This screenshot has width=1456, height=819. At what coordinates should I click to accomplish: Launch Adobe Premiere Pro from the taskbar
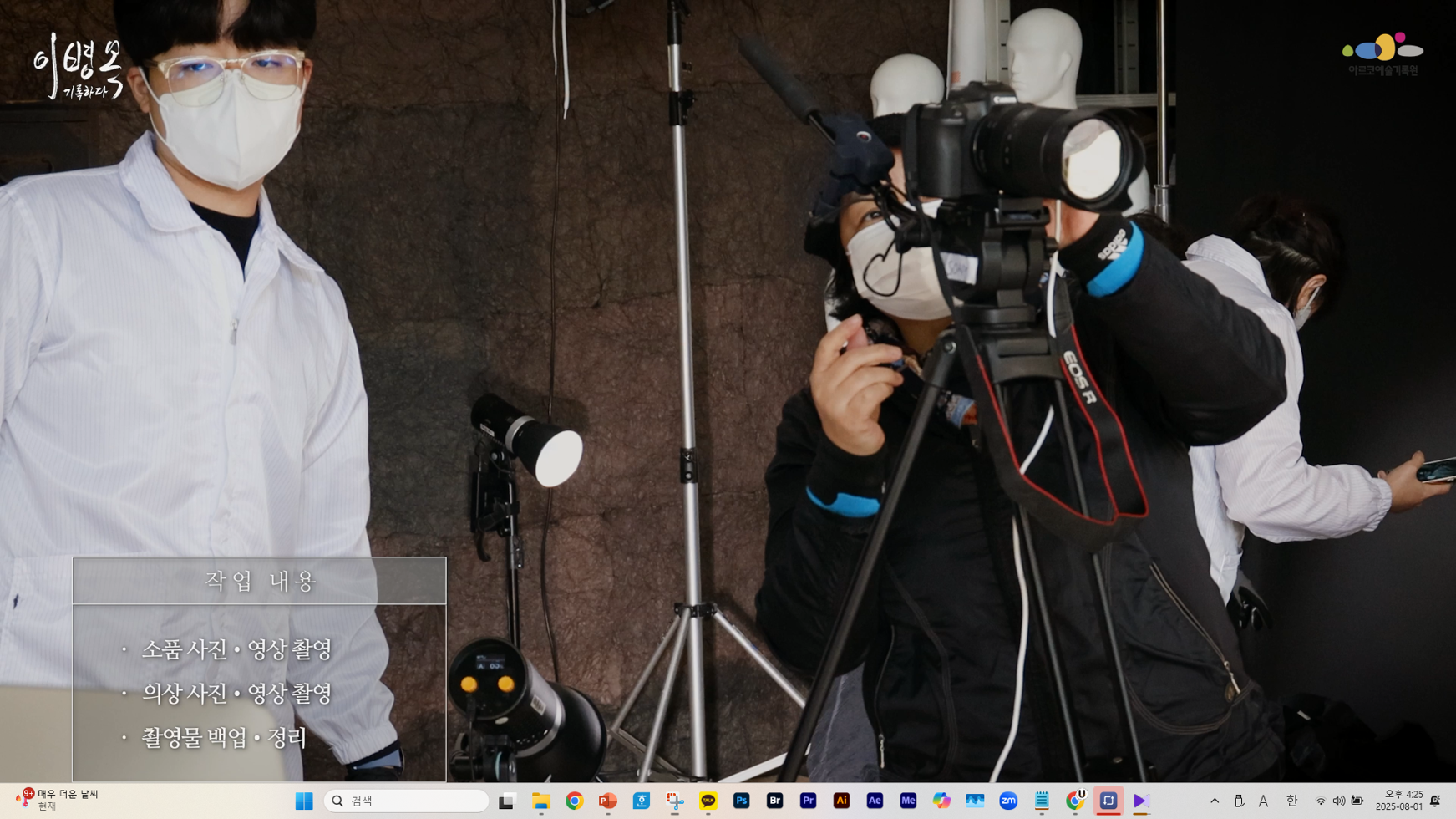(x=808, y=801)
